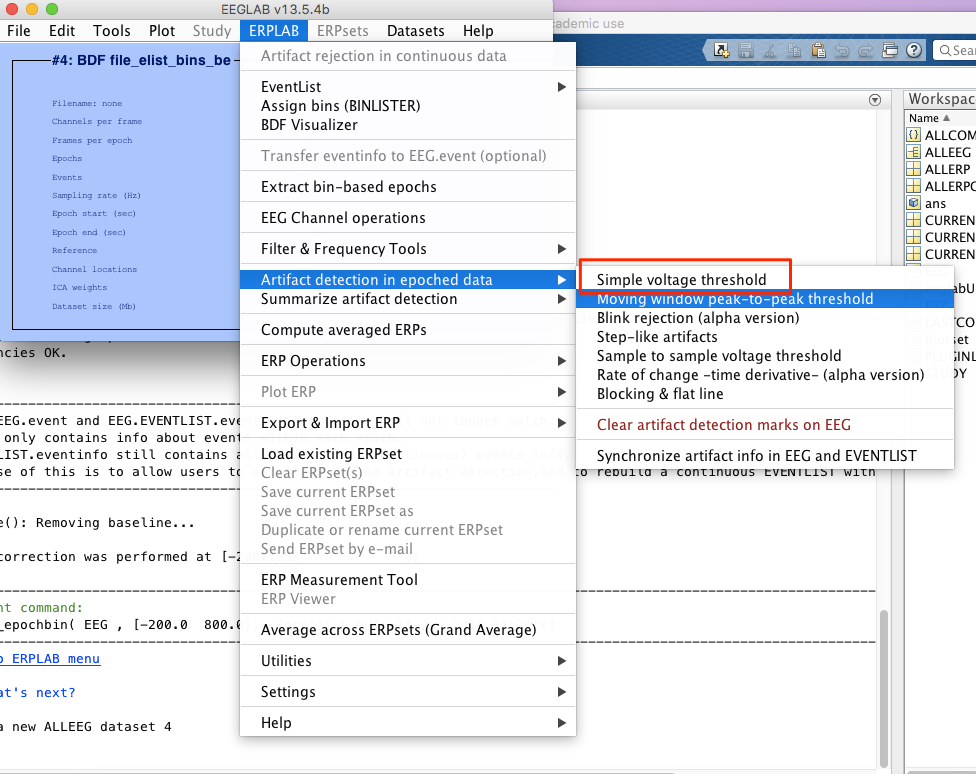Screen dimensions: 976x774
Task: Click the Command Window vertical scrollbar
Action: (883, 688)
